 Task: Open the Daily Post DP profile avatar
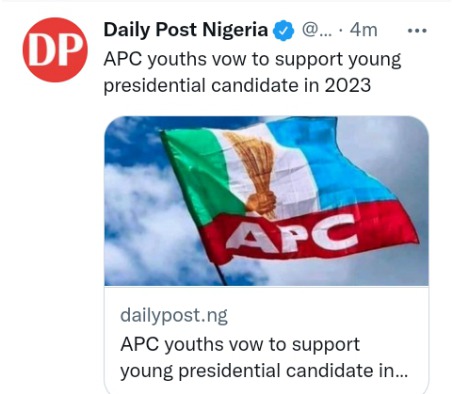point(55,50)
